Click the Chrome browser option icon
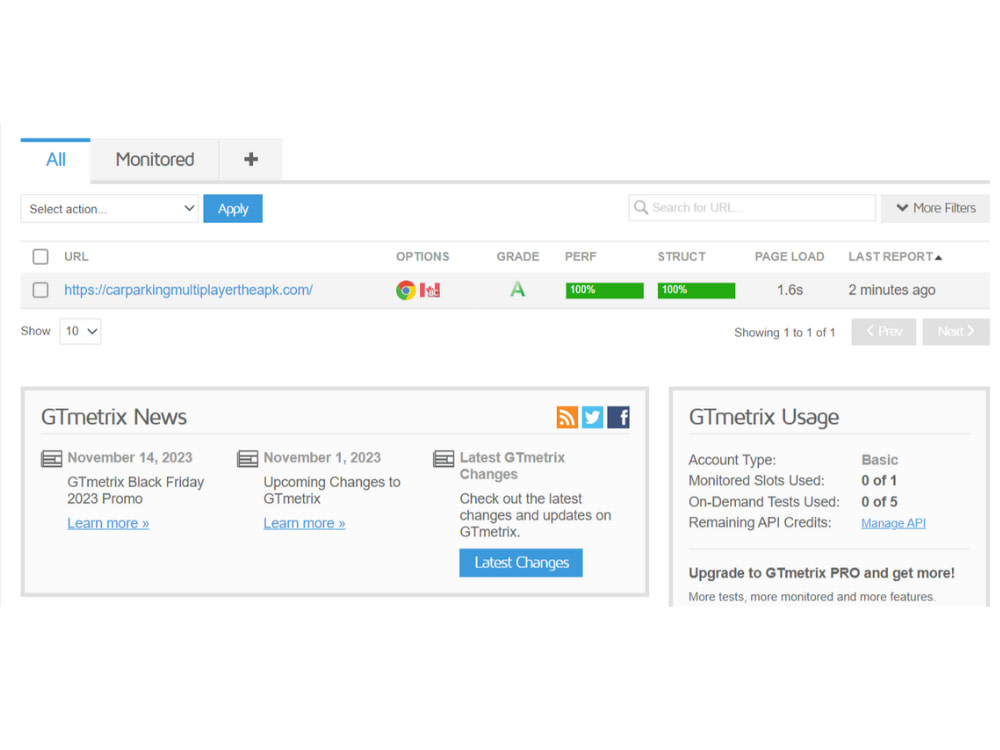Image resolution: width=1000 pixels, height=750 pixels. (x=406, y=290)
